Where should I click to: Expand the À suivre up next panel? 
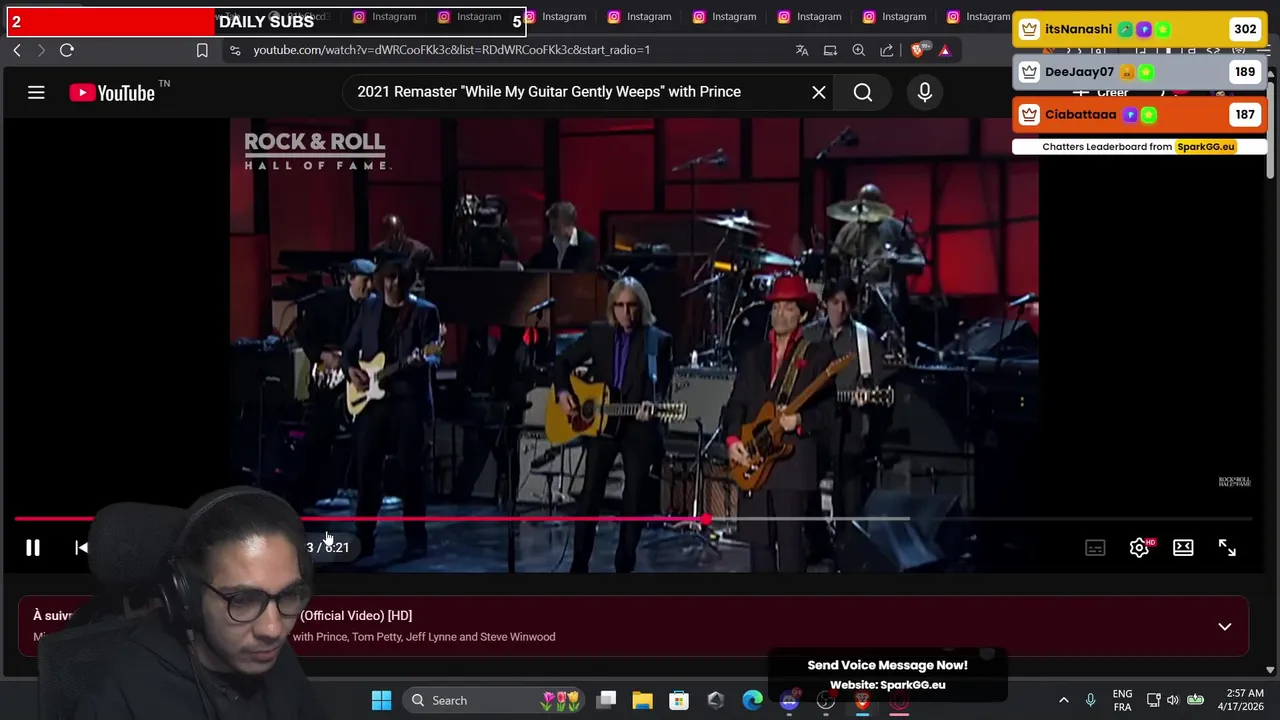(x=1224, y=627)
